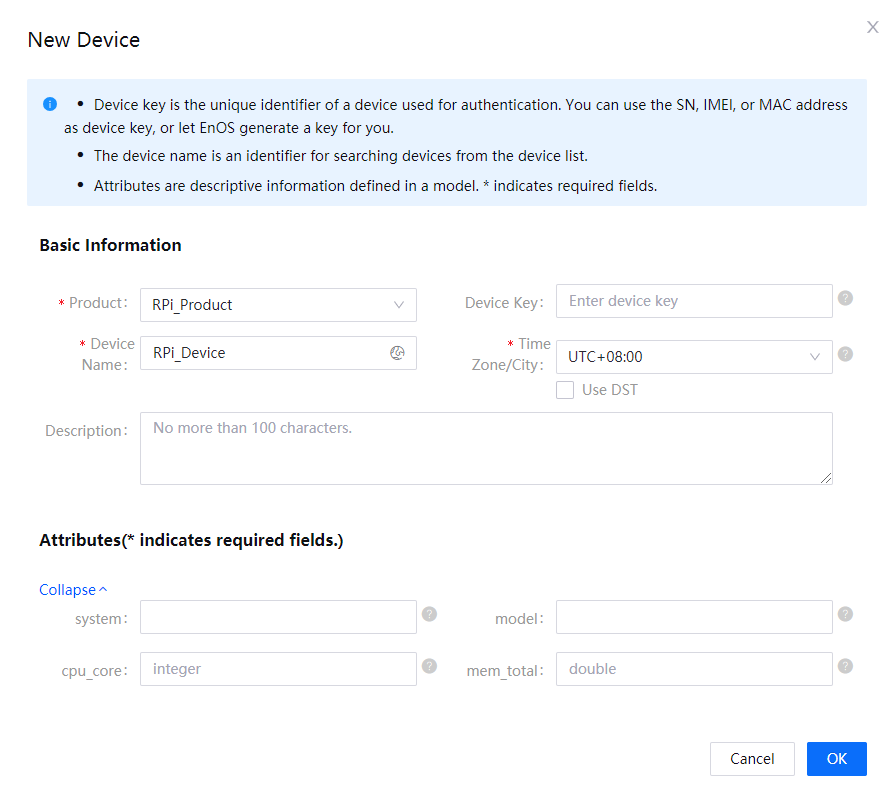Click the mem_total double input field
Image resolution: width=896 pixels, height=797 pixels.
coord(693,669)
